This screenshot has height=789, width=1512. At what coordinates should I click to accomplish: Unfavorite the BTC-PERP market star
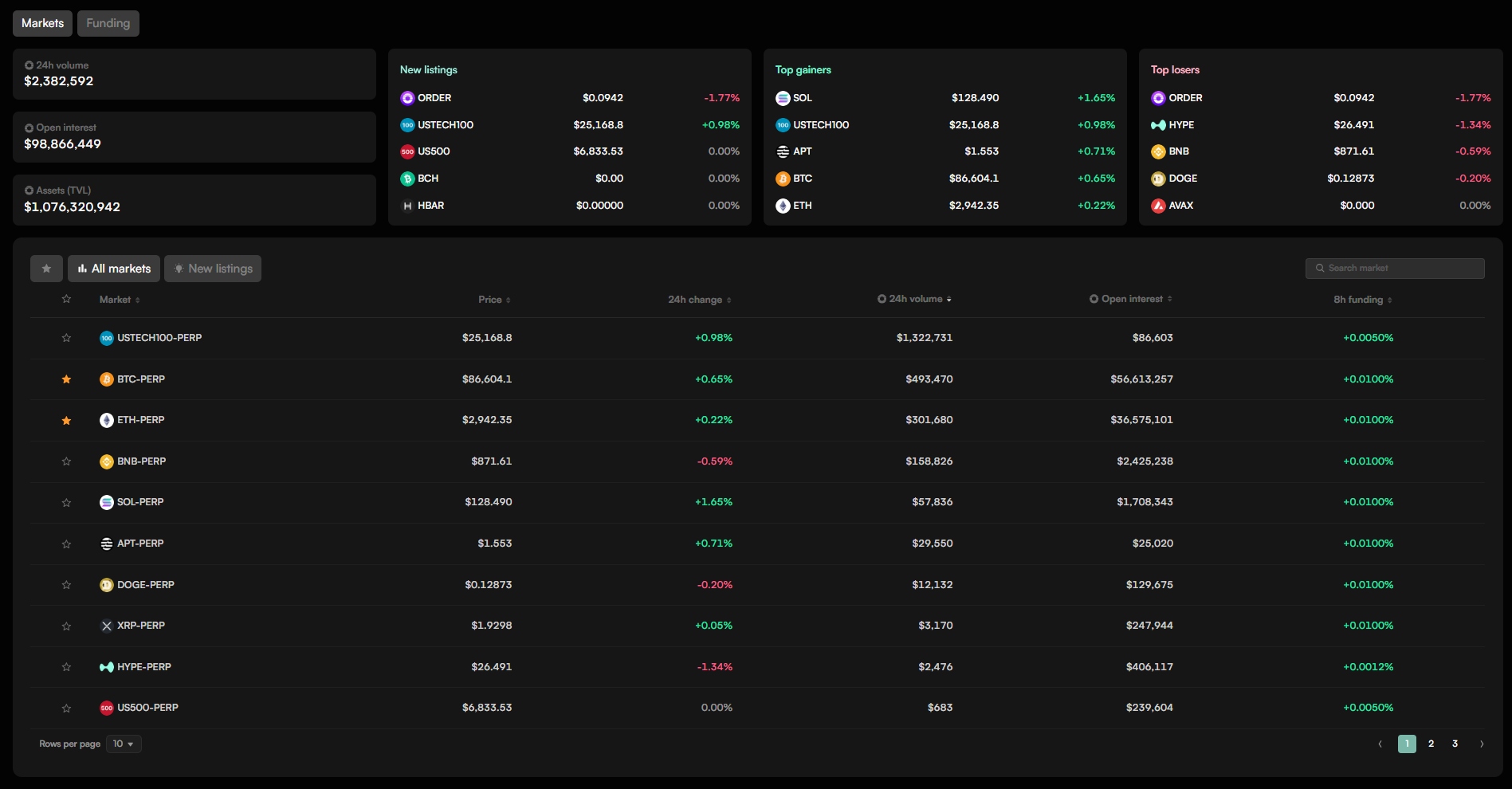click(x=66, y=379)
